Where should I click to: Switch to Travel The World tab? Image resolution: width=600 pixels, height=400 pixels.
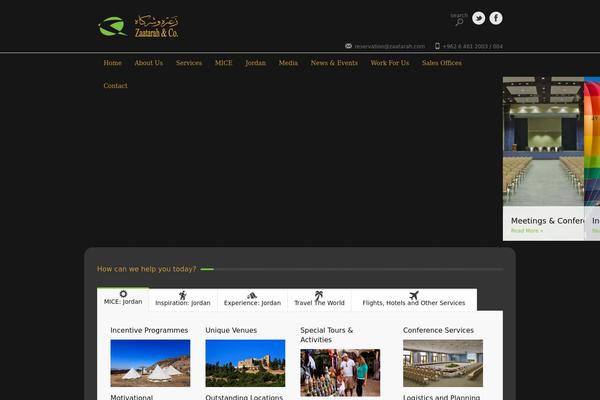click(x=319, y=300)
